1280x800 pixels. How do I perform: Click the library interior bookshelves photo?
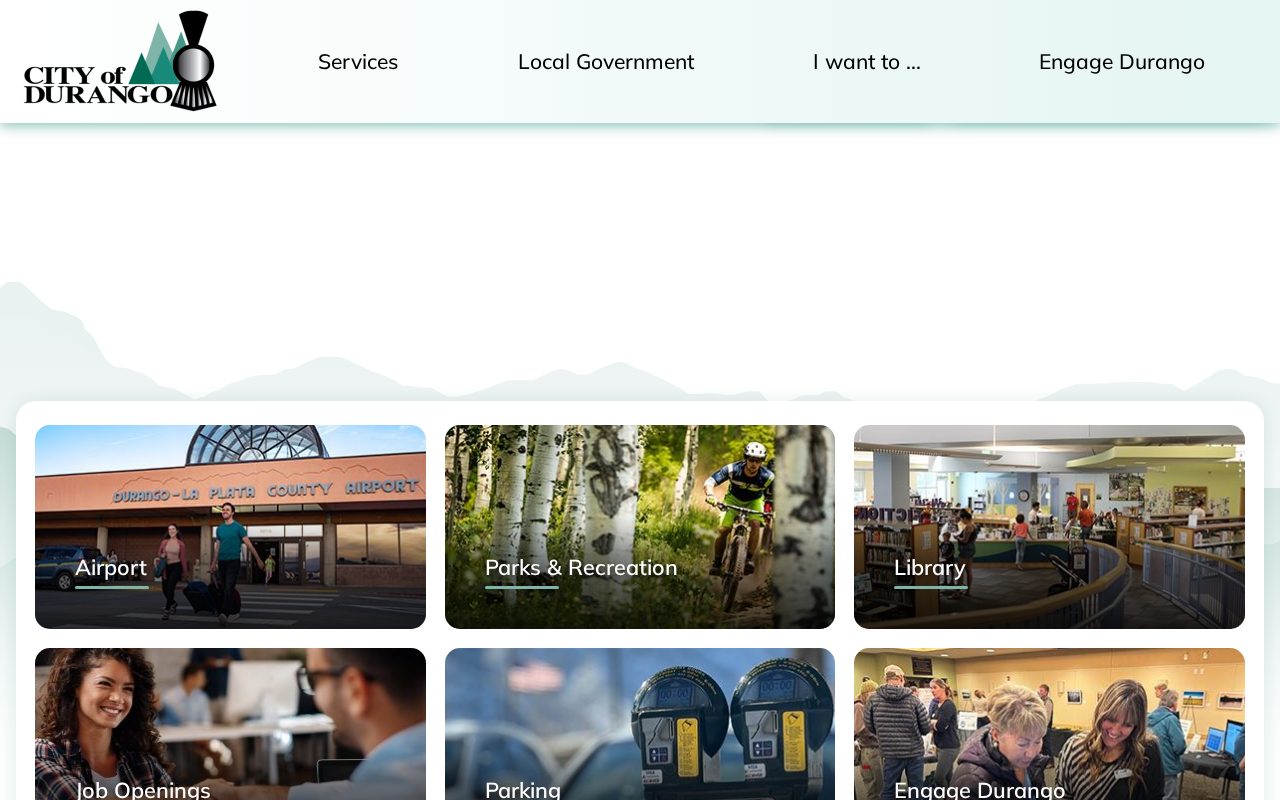pos(1049,527)
